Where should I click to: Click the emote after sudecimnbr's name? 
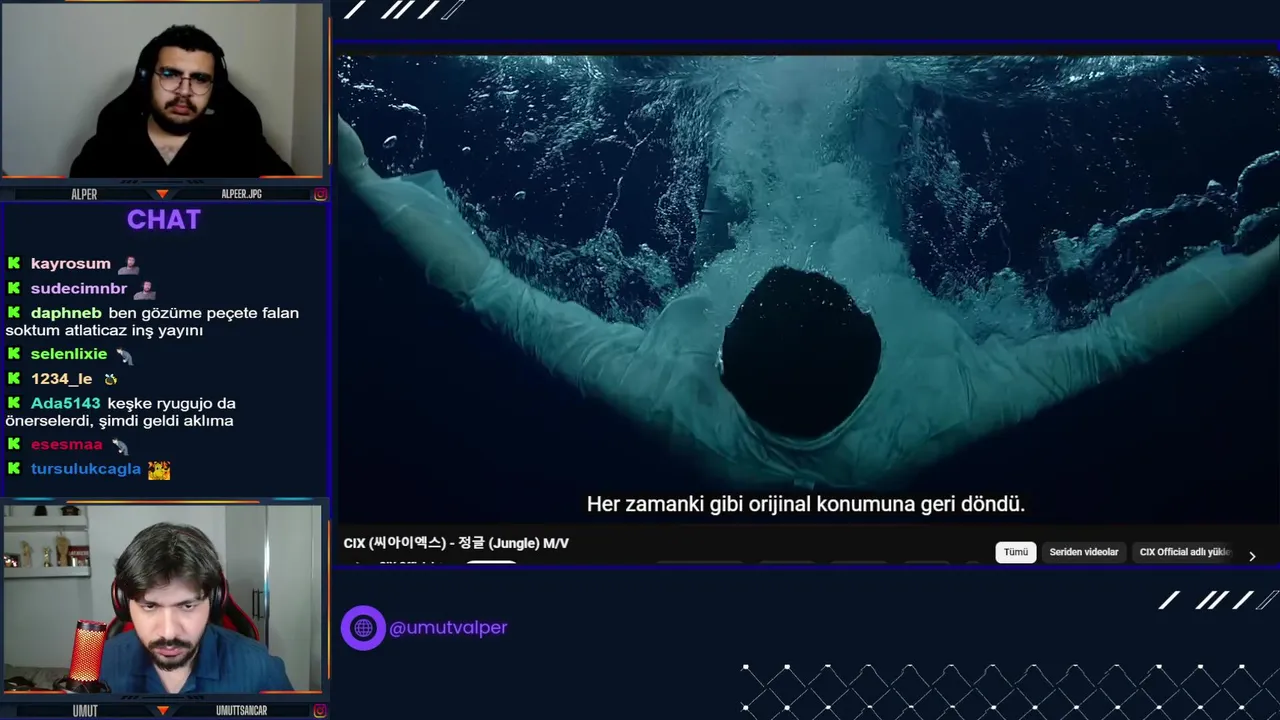144,289
